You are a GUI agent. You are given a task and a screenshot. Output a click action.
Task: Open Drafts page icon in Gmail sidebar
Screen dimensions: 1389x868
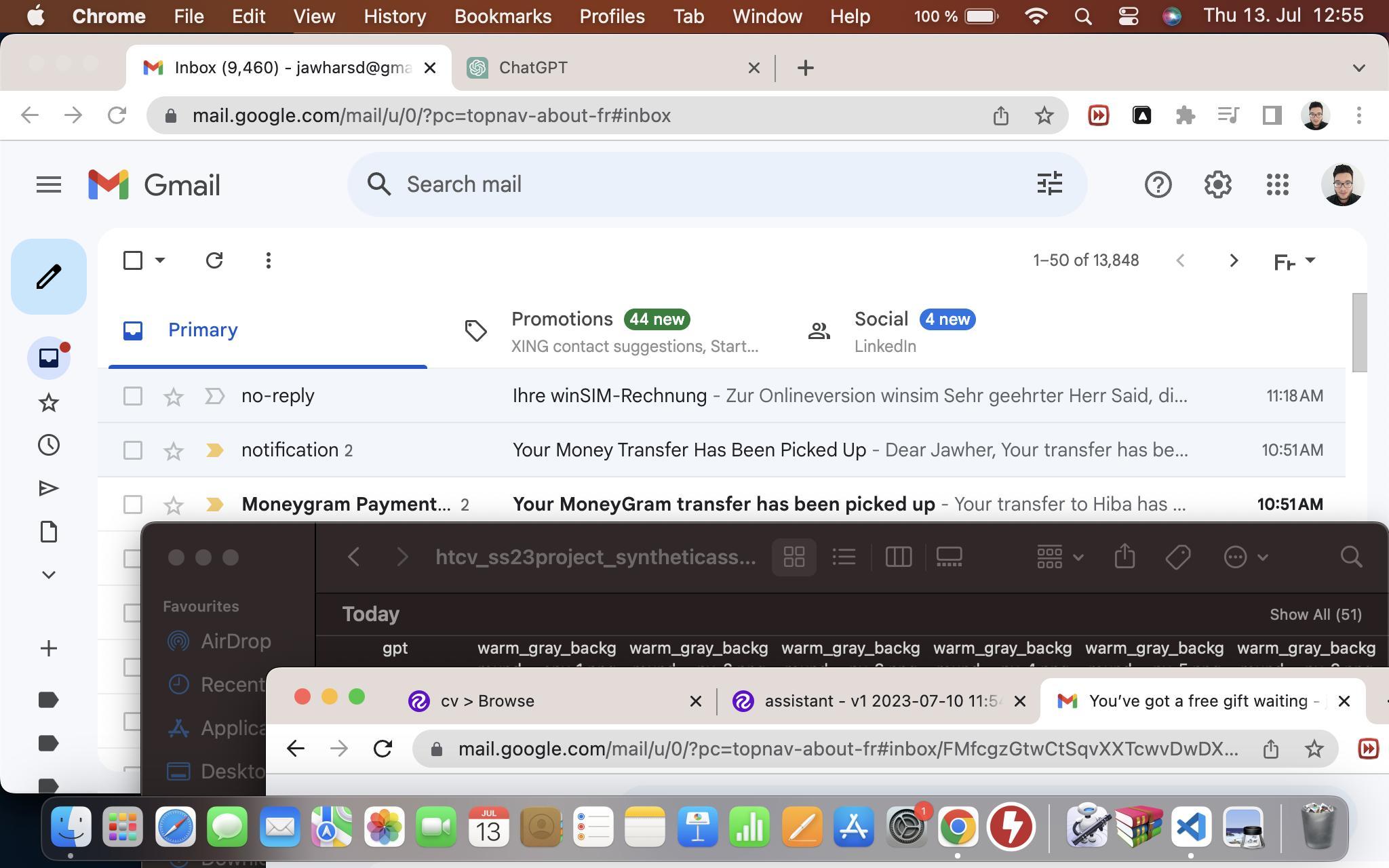coord(49,532)
